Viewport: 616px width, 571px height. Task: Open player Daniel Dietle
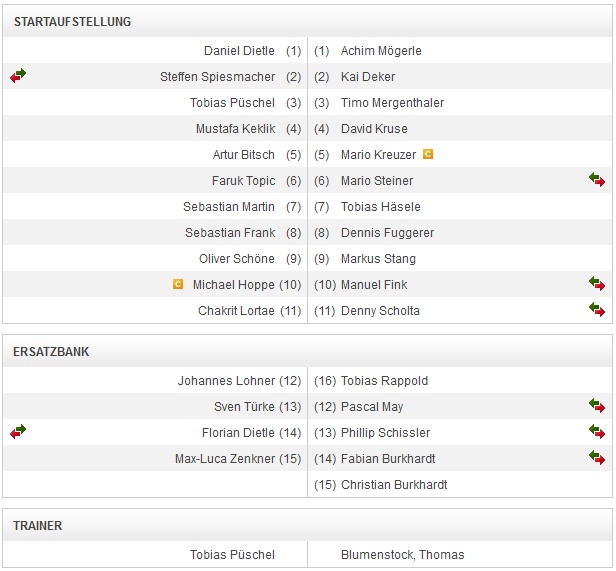pyautogui.click(x=239, y=51)
